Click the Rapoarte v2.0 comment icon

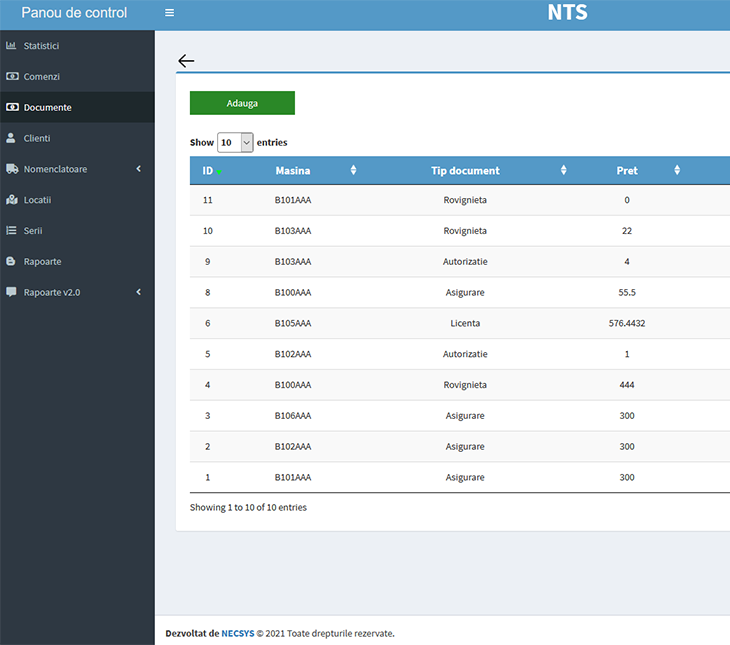click(x=12, y=293)
